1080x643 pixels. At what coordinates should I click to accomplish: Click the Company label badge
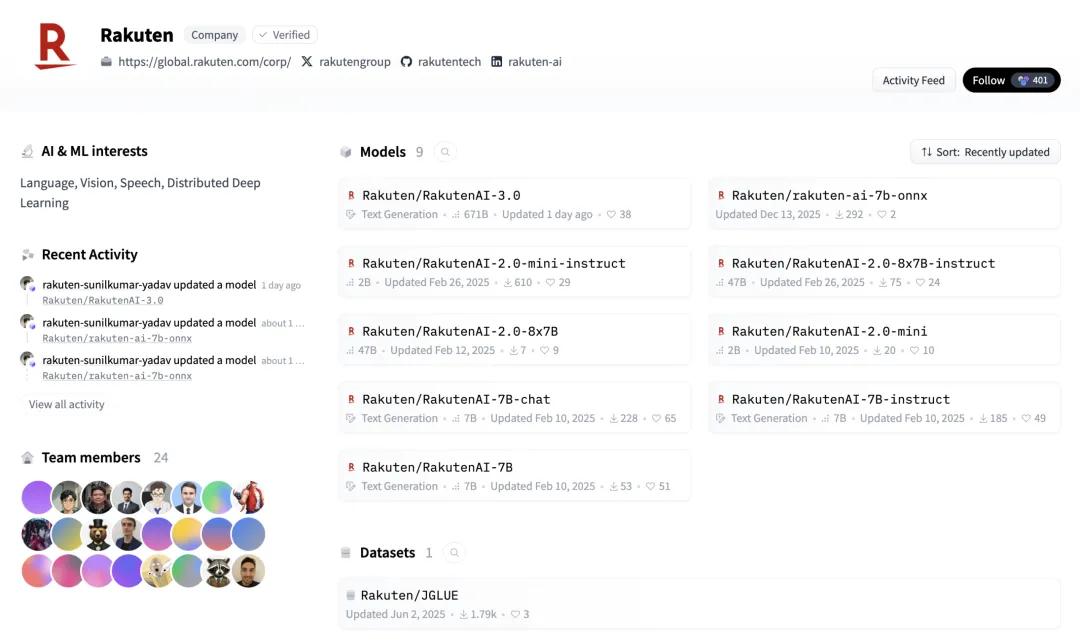tap(214, 35)
